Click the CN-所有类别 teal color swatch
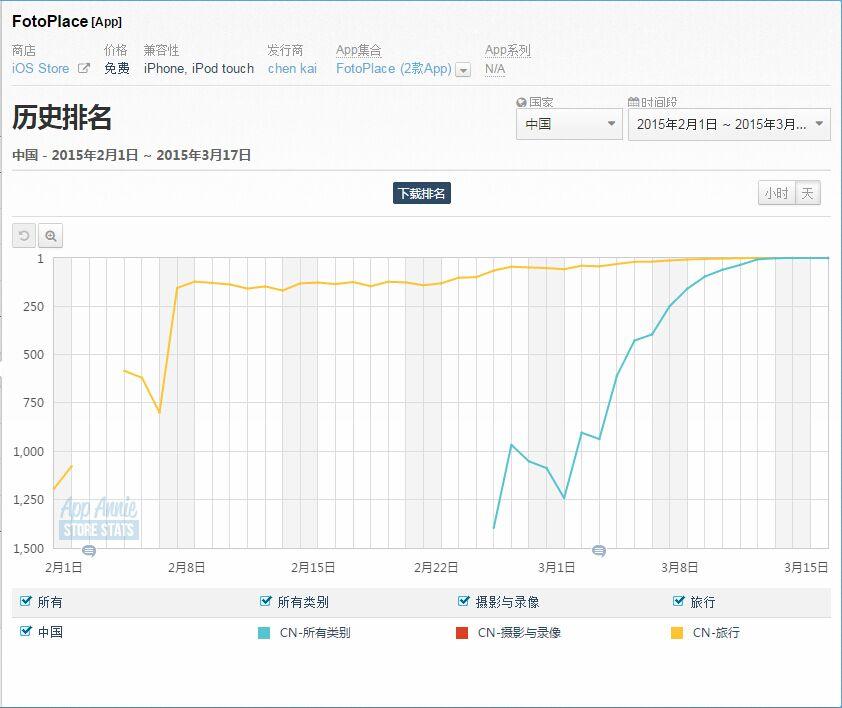The width and height of the screenshot is (842, 708). (x=264, y=633)
